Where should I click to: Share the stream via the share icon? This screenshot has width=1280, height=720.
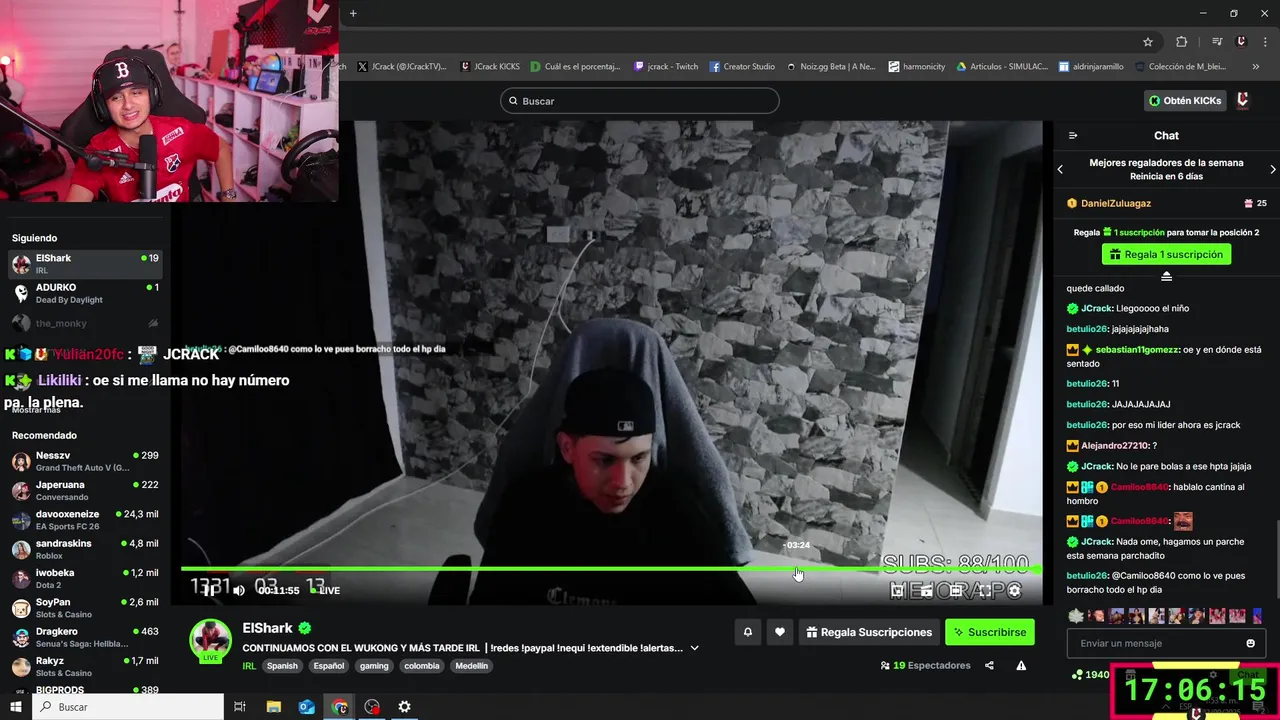coord(989,665)
